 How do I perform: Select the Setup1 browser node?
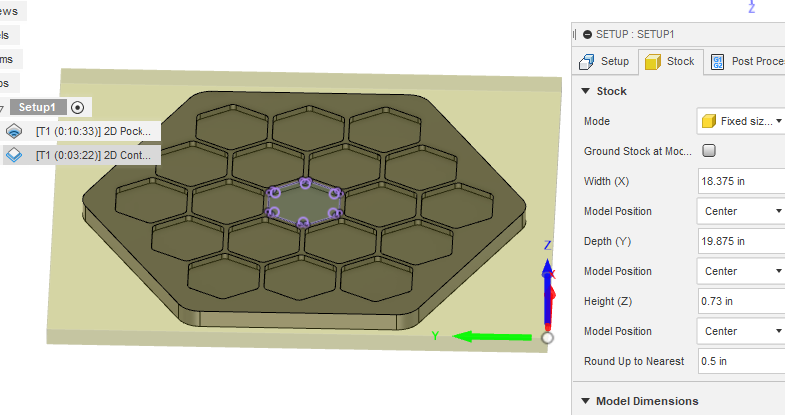(38, 107)
